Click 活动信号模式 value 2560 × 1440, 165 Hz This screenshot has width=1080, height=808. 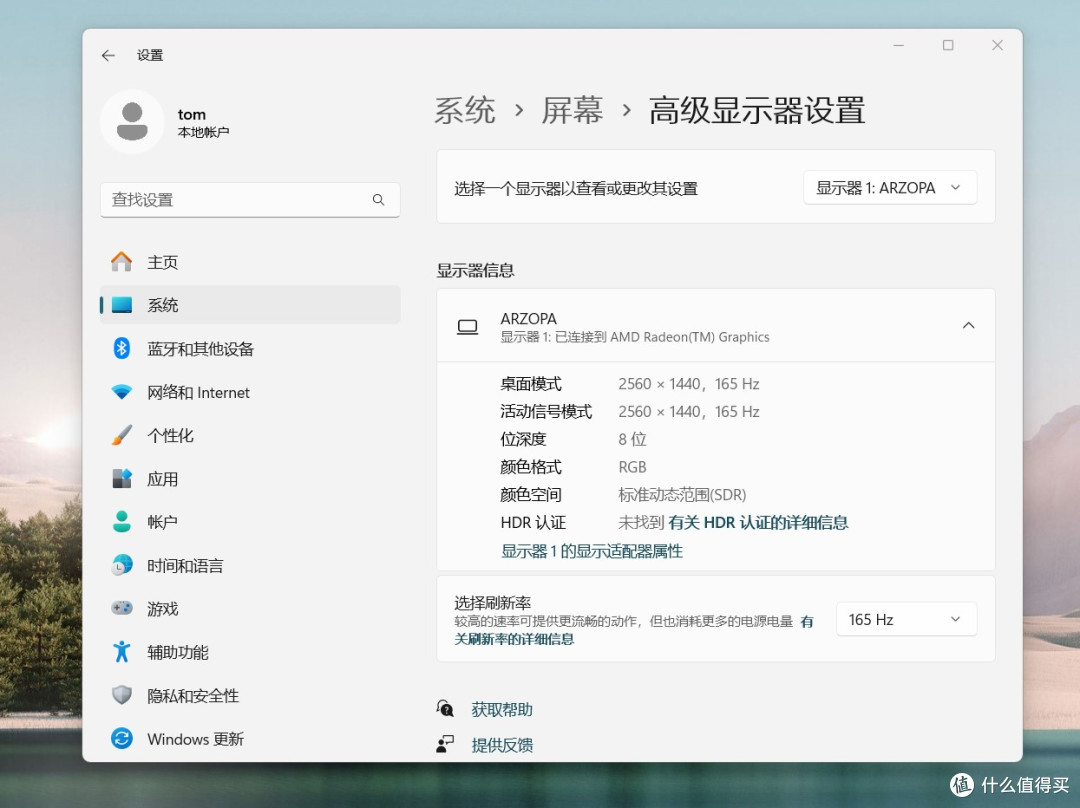[x=689, y=411]
